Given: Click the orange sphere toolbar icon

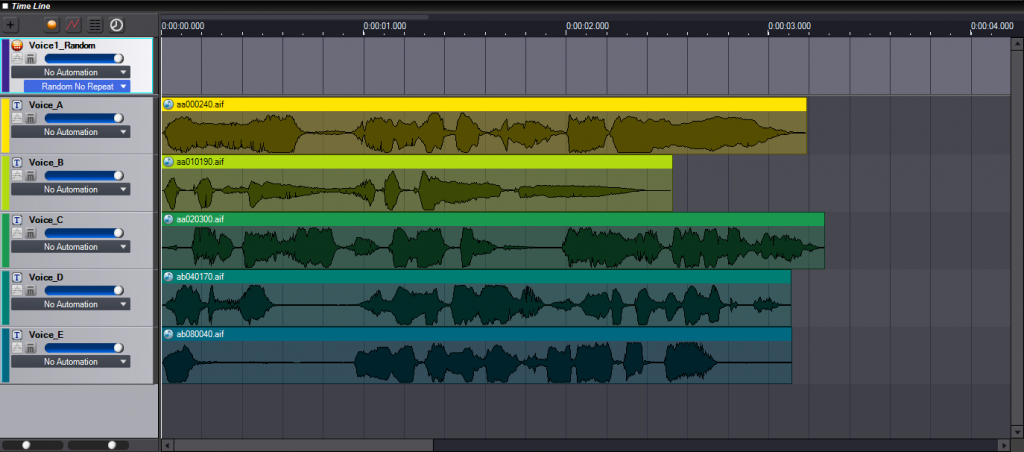Looking at the screenshot, I should (52, 25).
